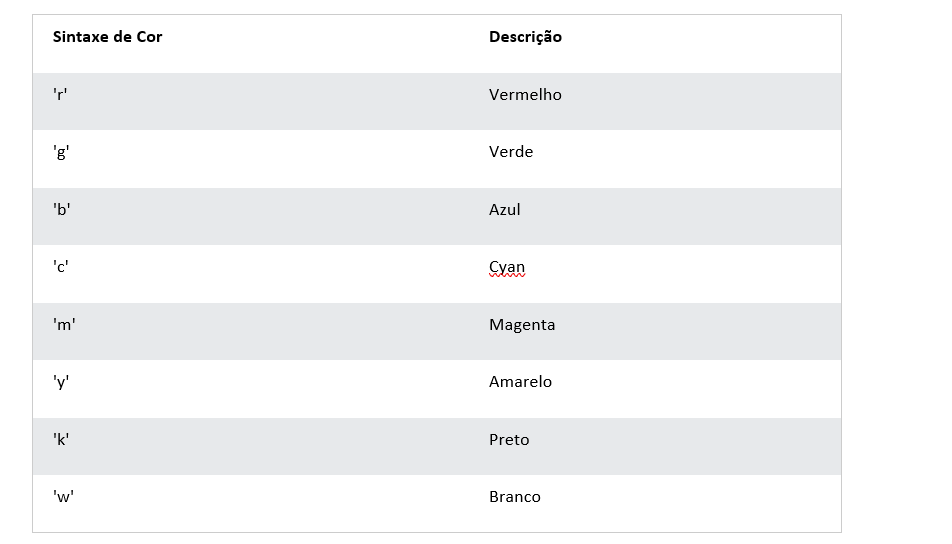This screenshot has height=544, width=952.
Task: Select the 'm' color syntax cell
Action: click(x=64, y=325)
